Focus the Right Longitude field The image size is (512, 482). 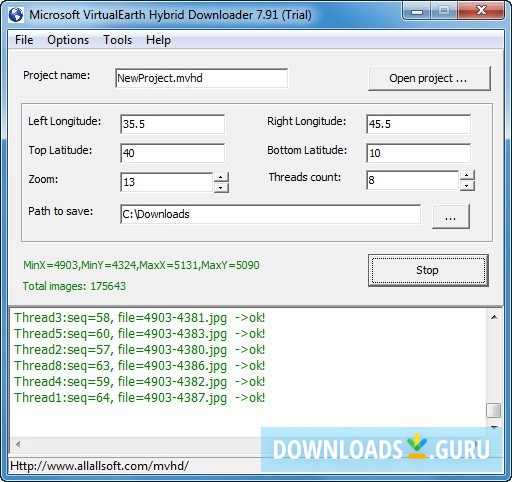coord(418,124)
